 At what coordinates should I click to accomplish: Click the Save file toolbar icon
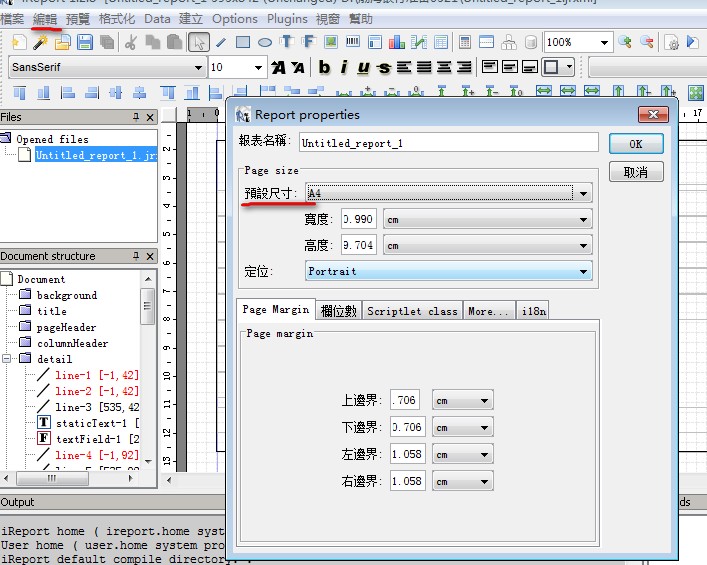point(85,42)
